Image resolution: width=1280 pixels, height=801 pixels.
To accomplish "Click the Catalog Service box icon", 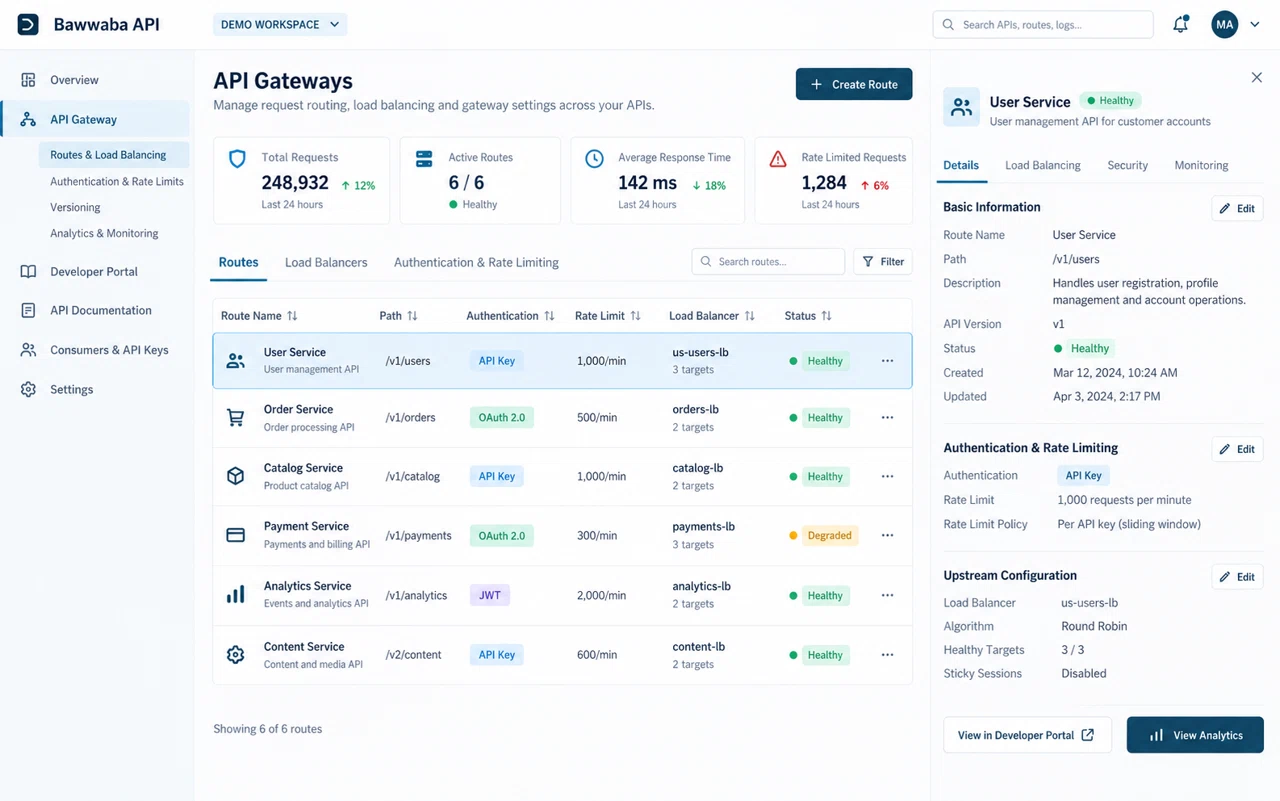I will click(x=236, y=476).
